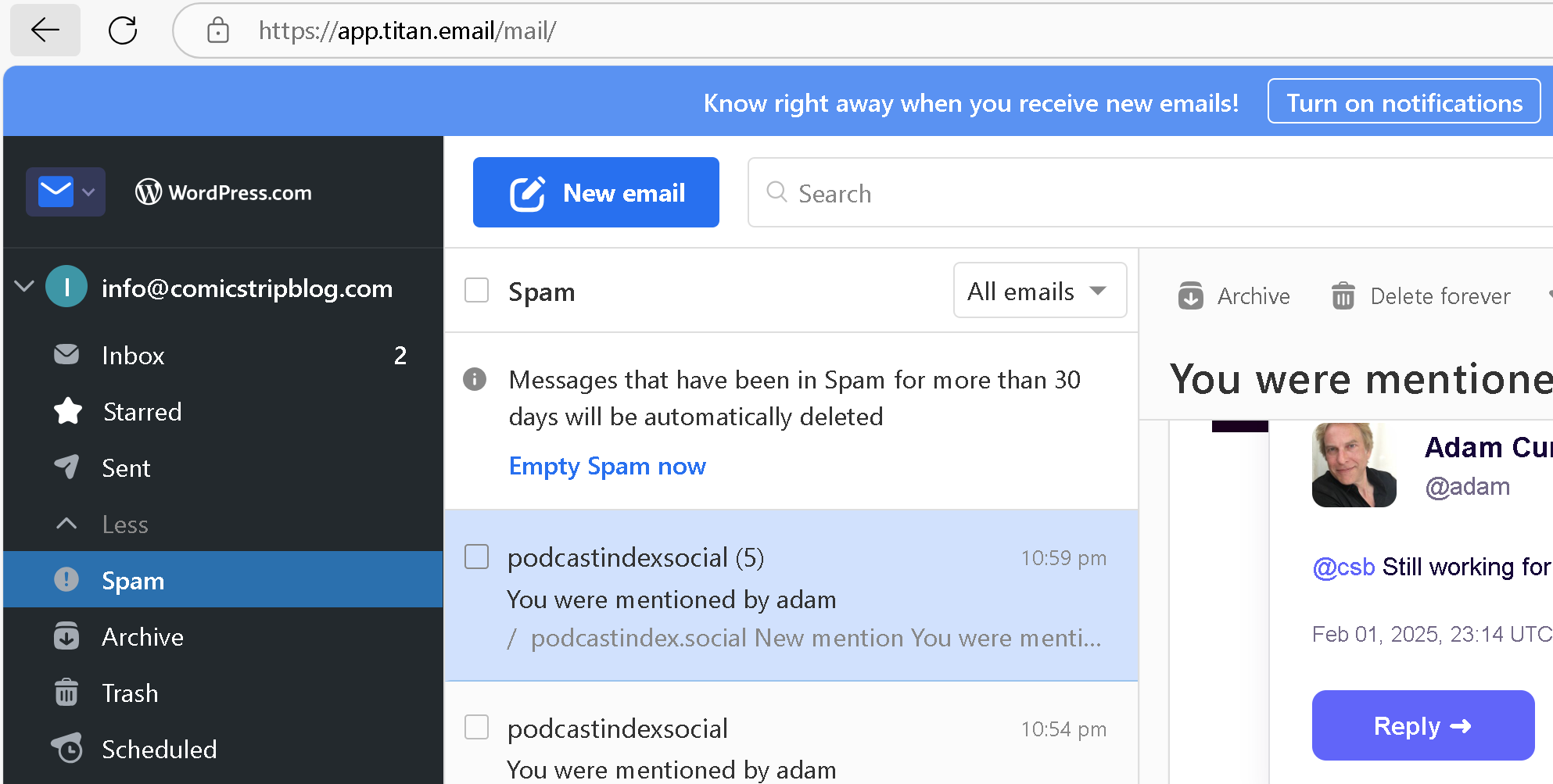Click the Delete forever trash icon
1553x784 pixels.
[x=1343, y=295]
